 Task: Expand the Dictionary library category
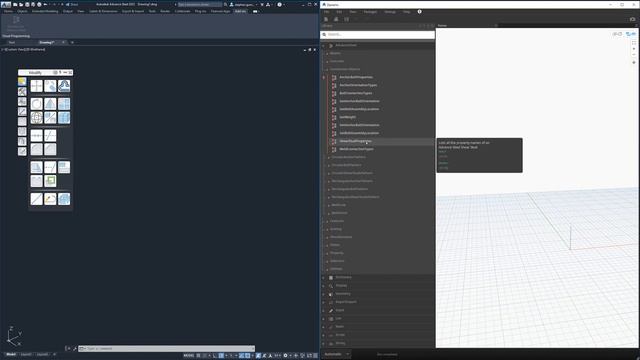tap(343, 278)
